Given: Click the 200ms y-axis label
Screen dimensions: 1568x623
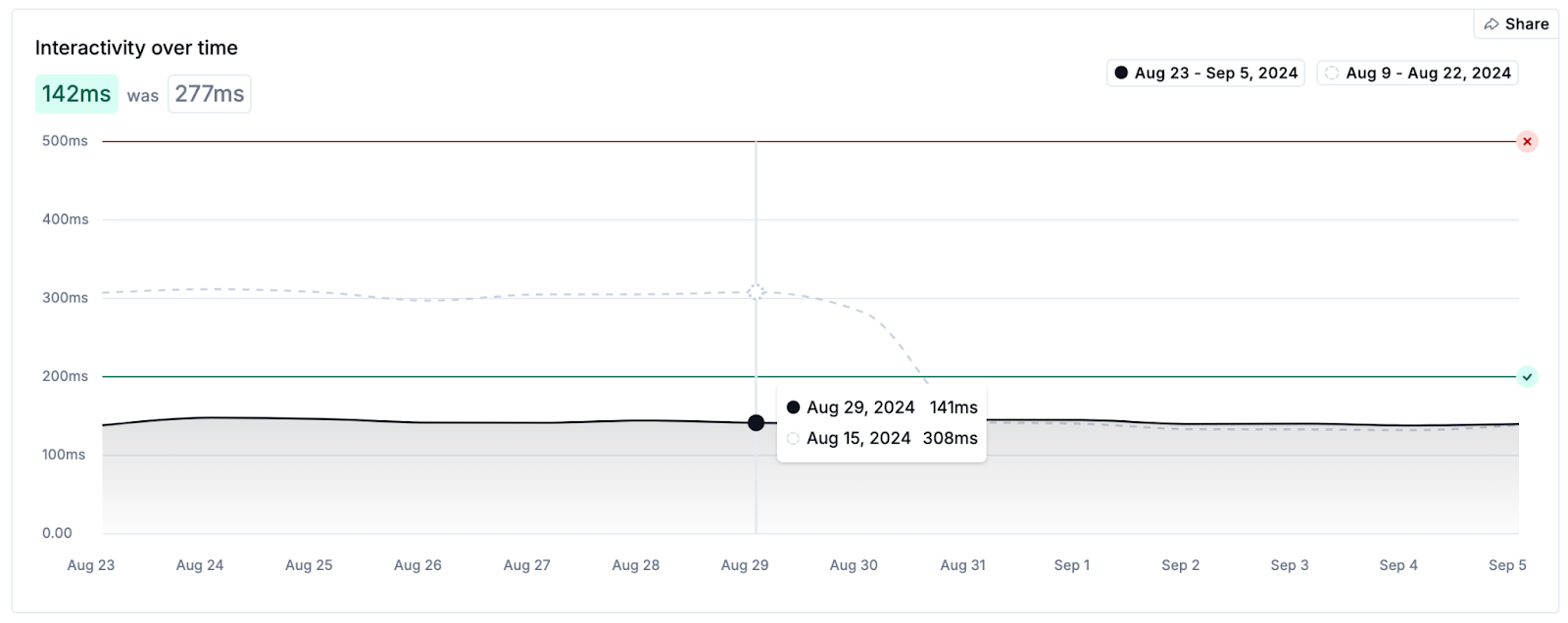Looking at the screenshot, I should pos(65,376).
